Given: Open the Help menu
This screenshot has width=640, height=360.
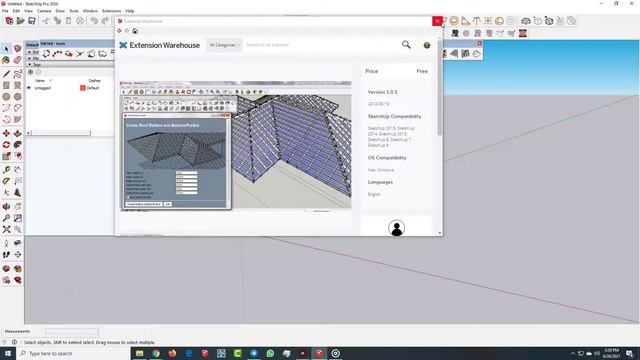Looking at the screenshot, I should pyautogui.click(x=130, y=11).
